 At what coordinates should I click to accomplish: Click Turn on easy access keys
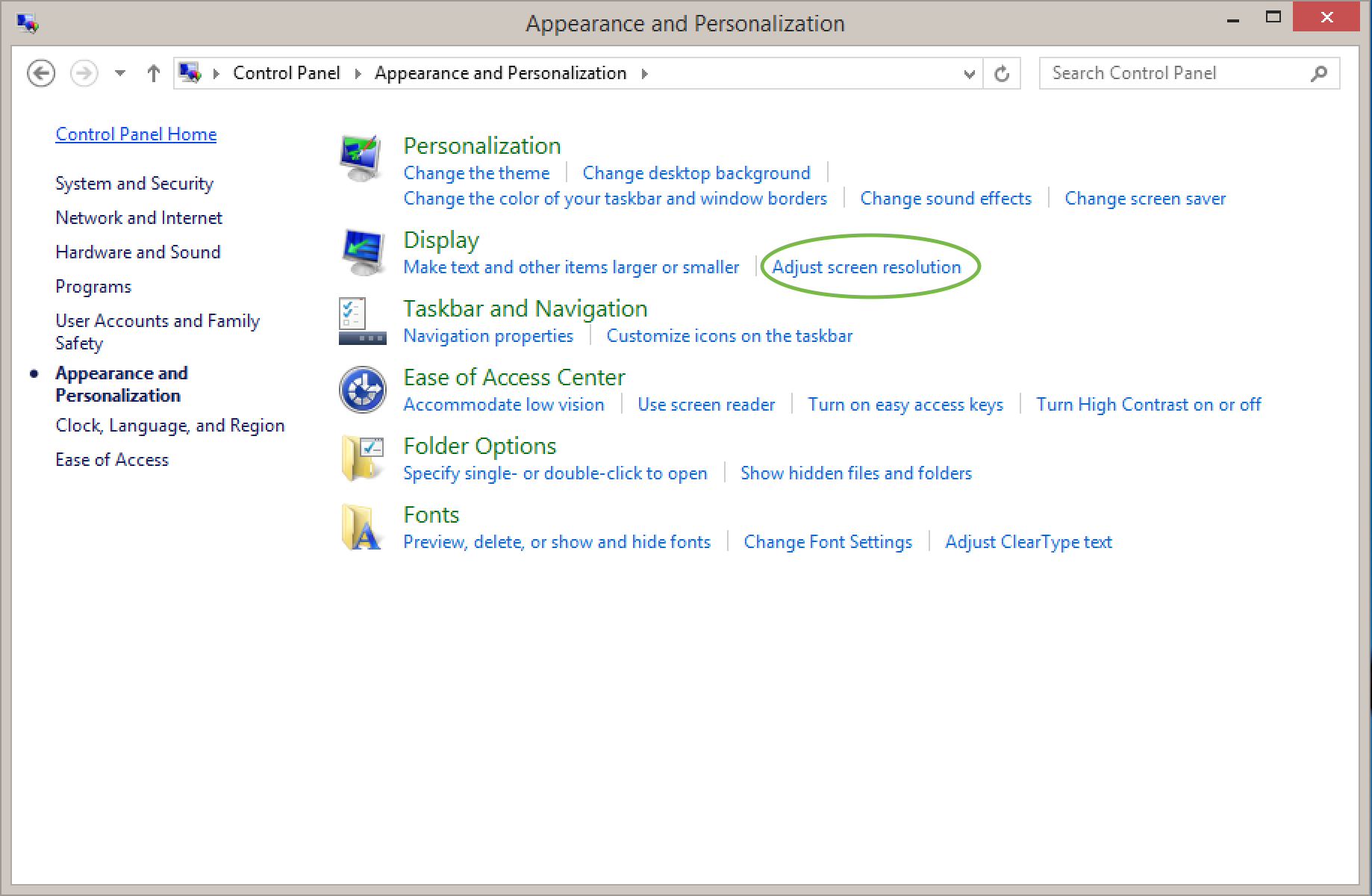[905, 405]
